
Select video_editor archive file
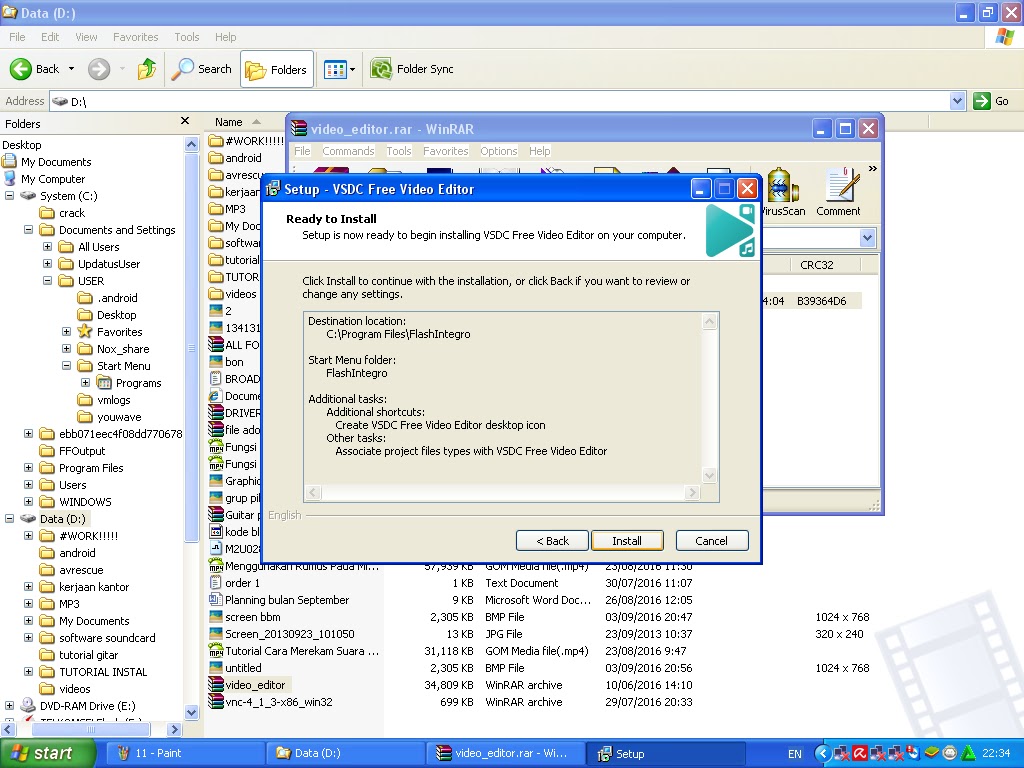click(255, 685)
